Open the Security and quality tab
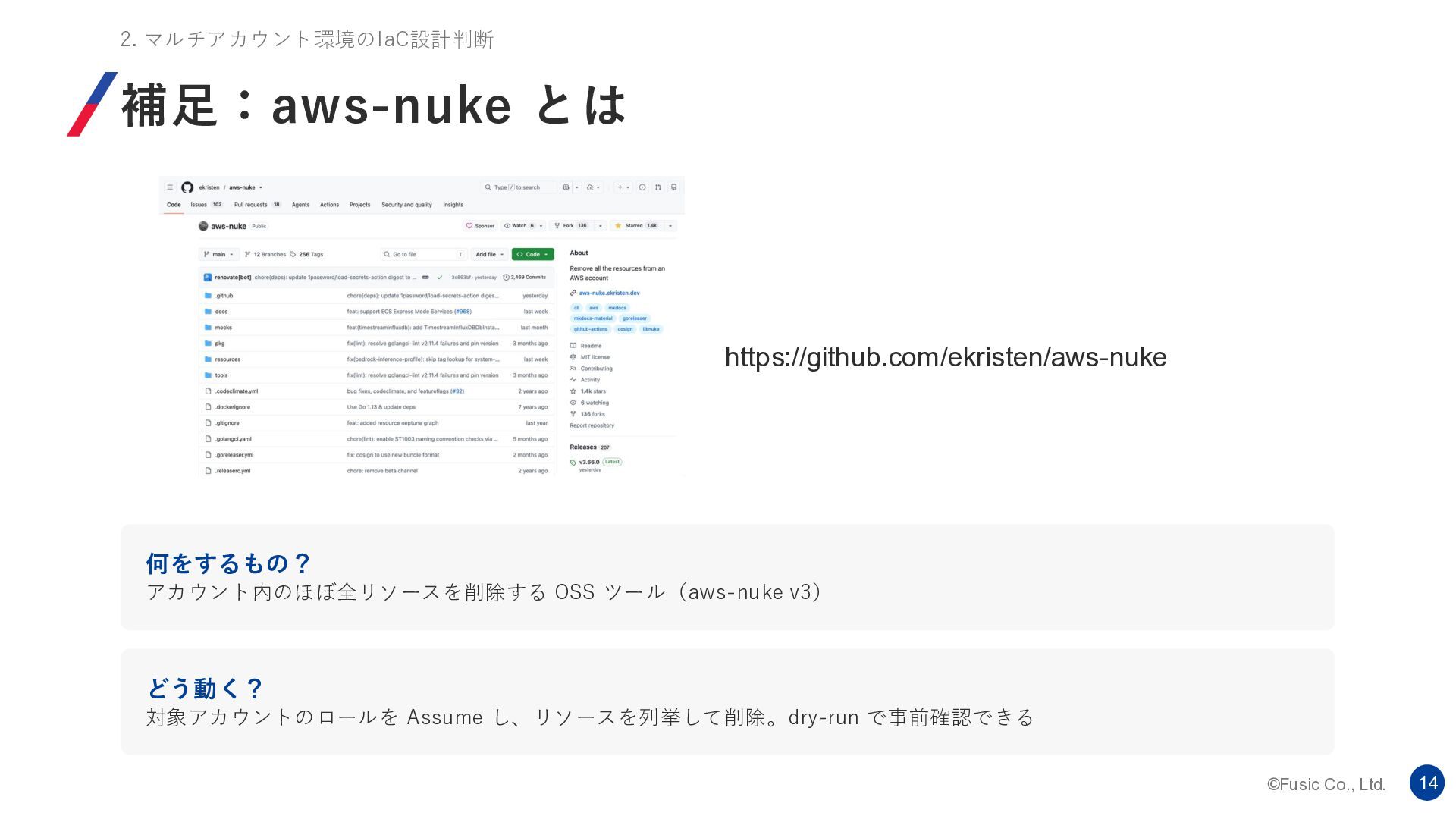 click(406, 205)
